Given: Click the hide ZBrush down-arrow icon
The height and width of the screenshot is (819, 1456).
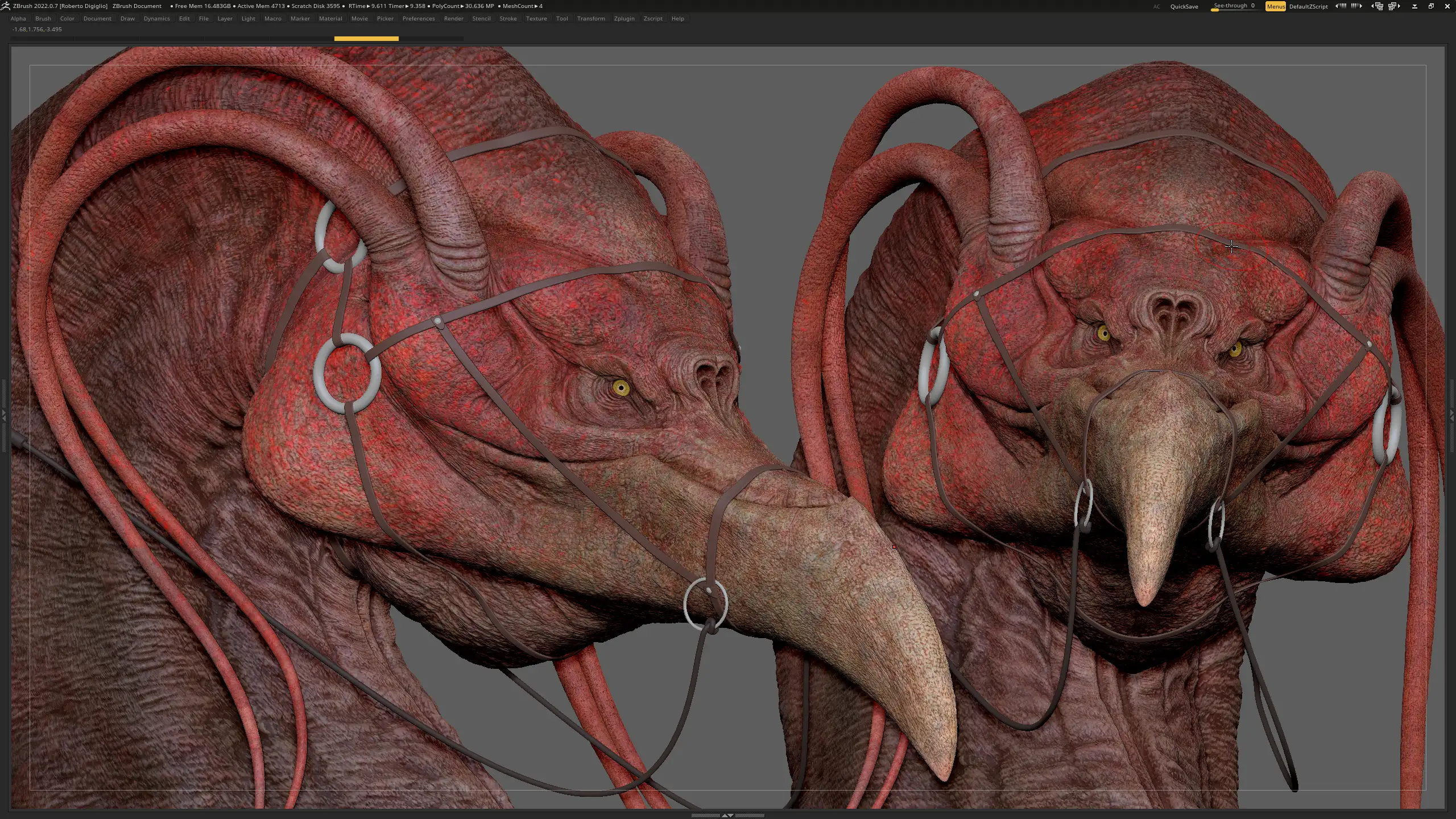Looking at the screenshot, I should point(1414,6).
